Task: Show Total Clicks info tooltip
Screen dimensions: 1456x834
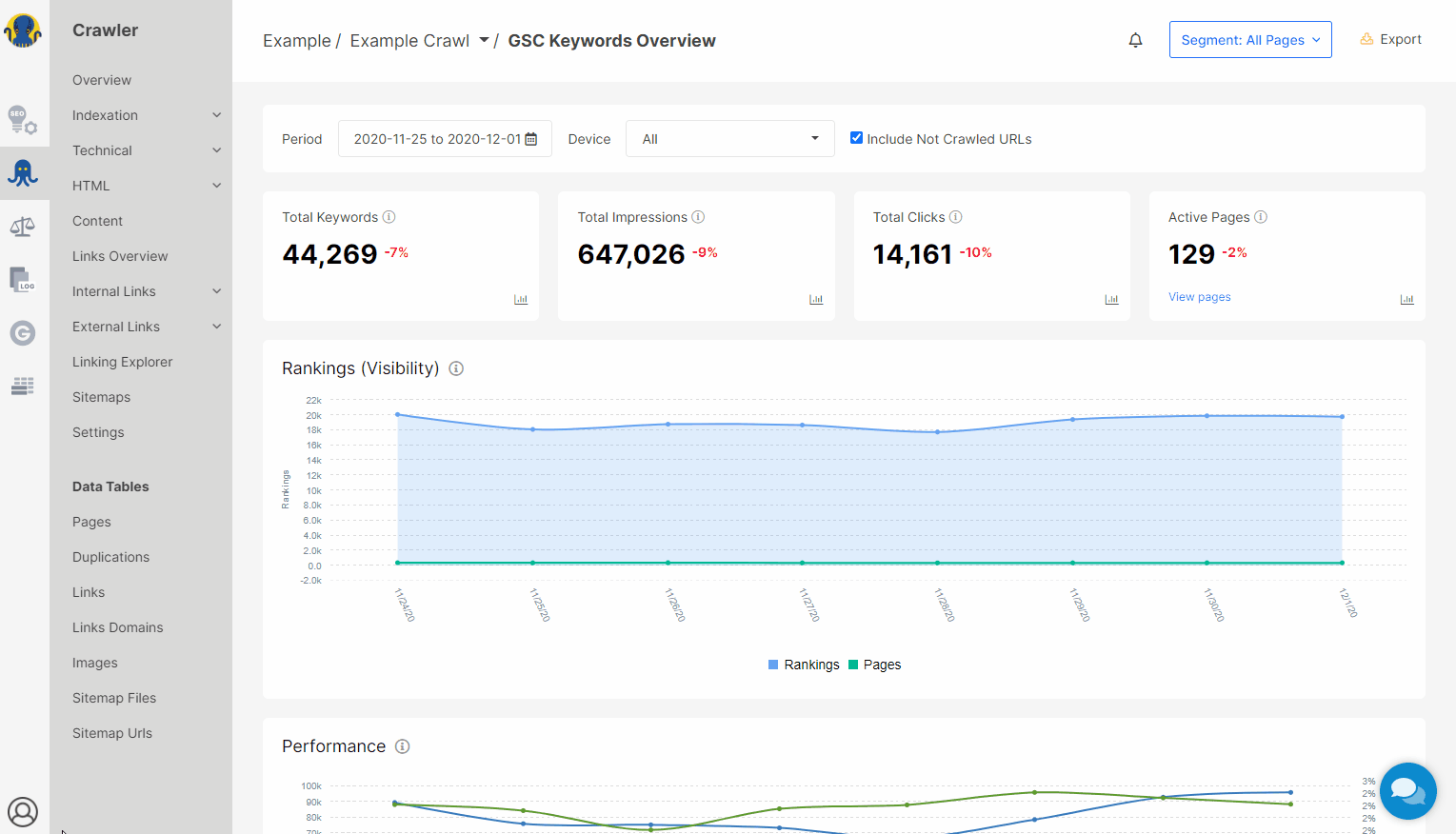Action: click(x=956, y=217)
